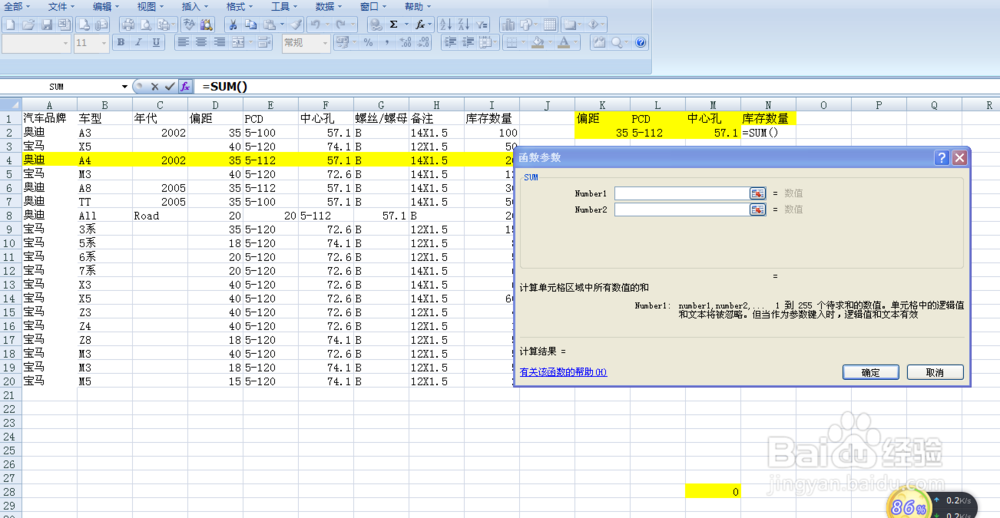Open the 视图 menu
This screenshot has height=518, width=1000.
pos(151,6)
